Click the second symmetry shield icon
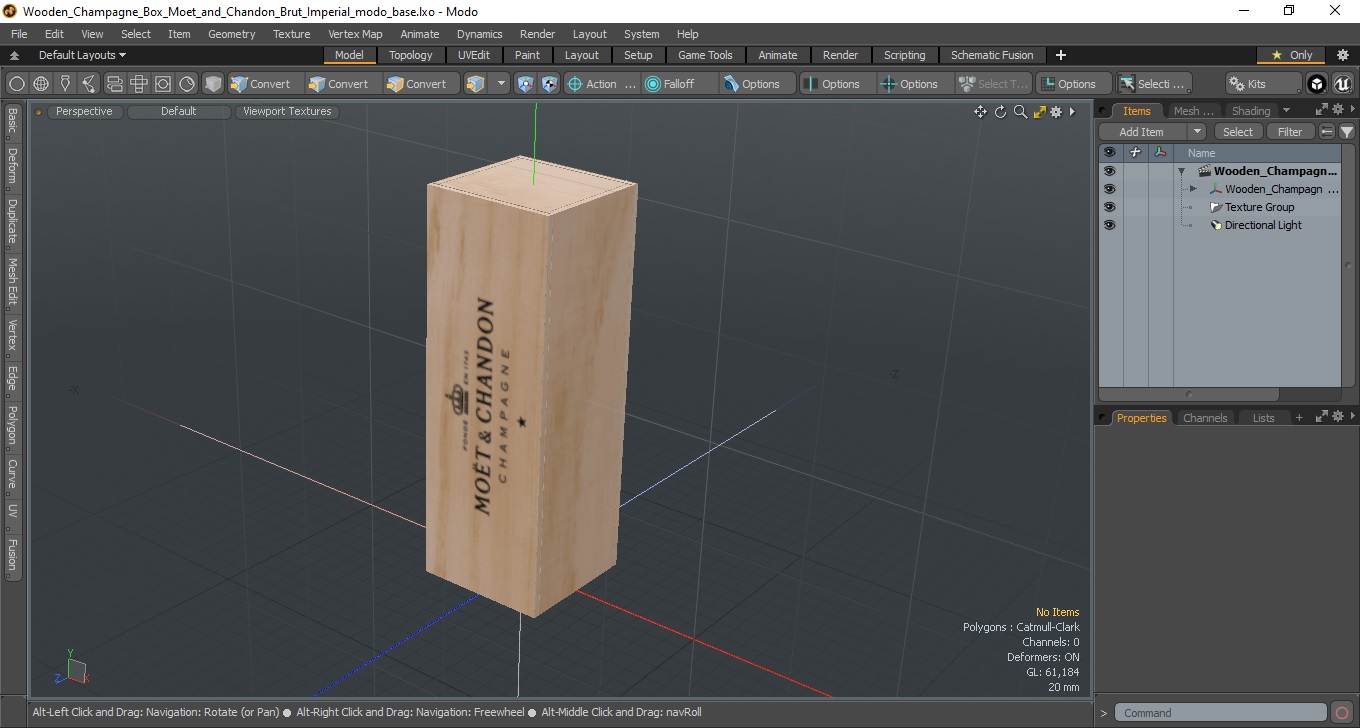The width and height of the screenshot is (1360, 728). [x=549, y=84]
